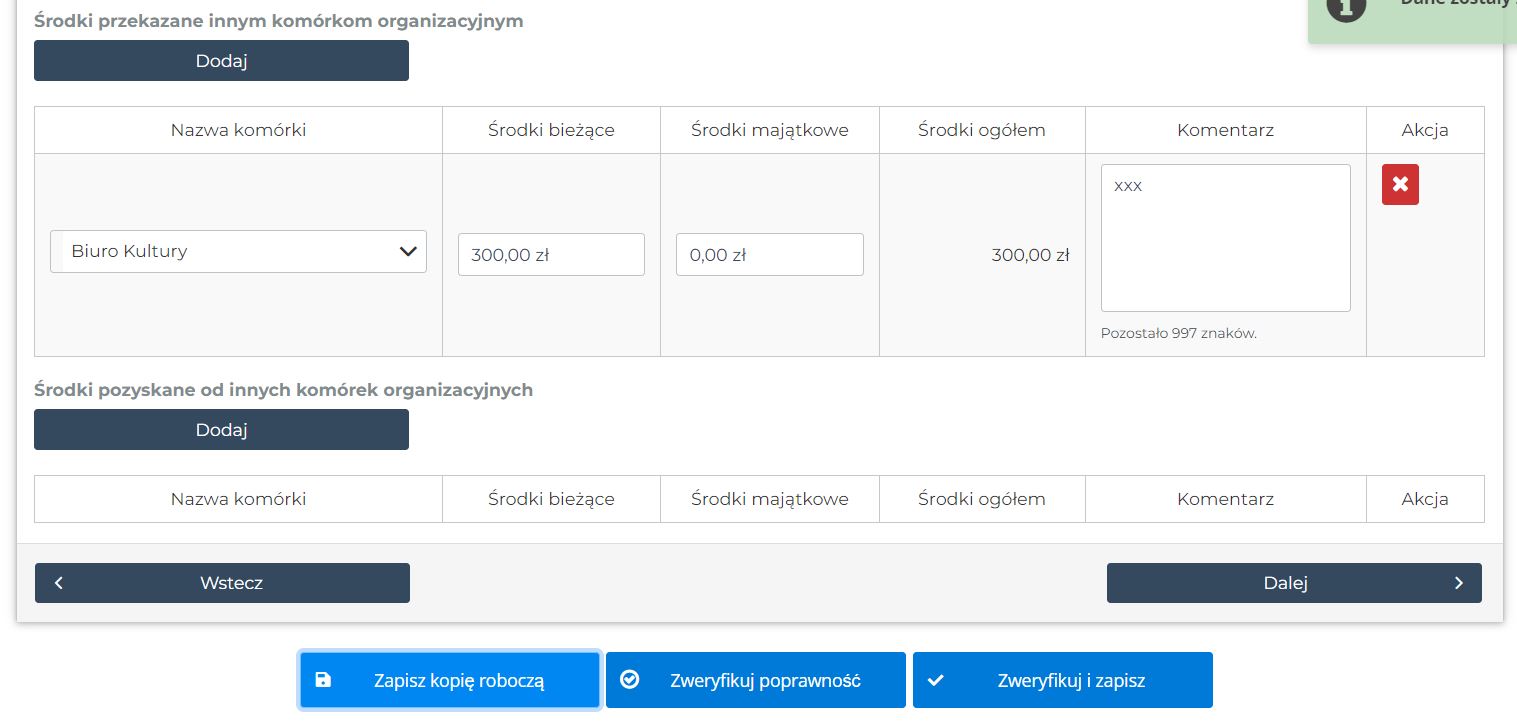Focus the Środki majątkowe field showing 0,00 zł
1517x725 pixels.
coord(769,255)
